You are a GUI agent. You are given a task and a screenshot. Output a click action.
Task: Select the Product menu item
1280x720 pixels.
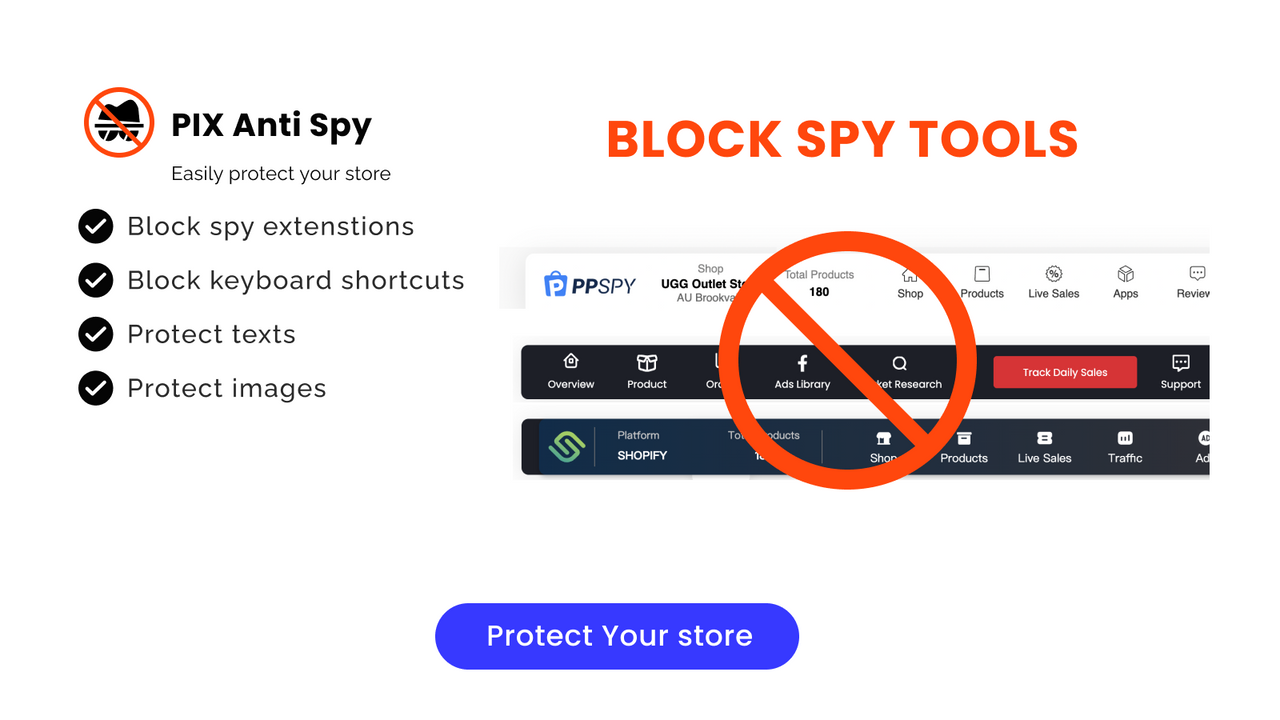point(646,371)
